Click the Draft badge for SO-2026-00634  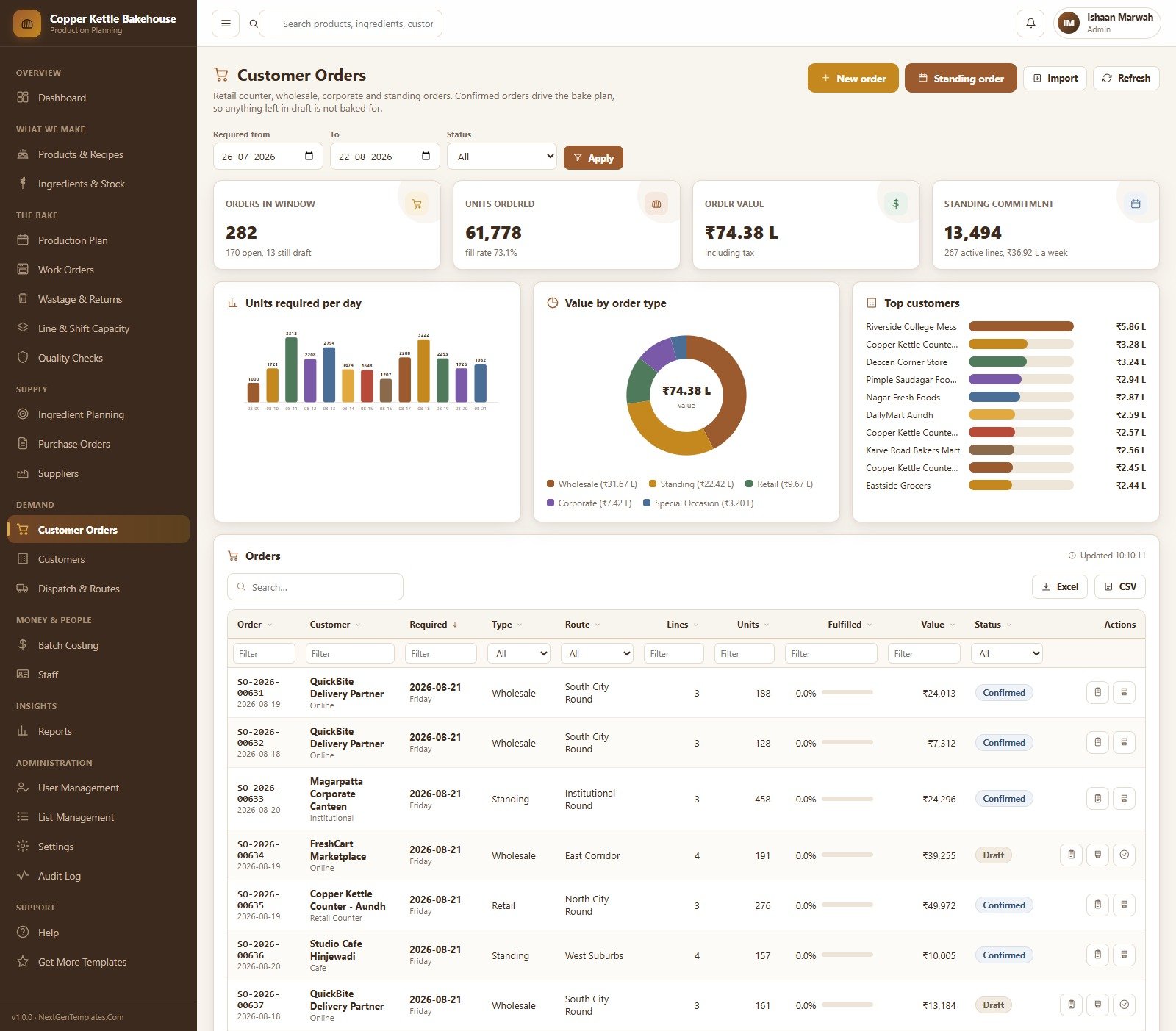pyautogui.click(x=994, y=855)
